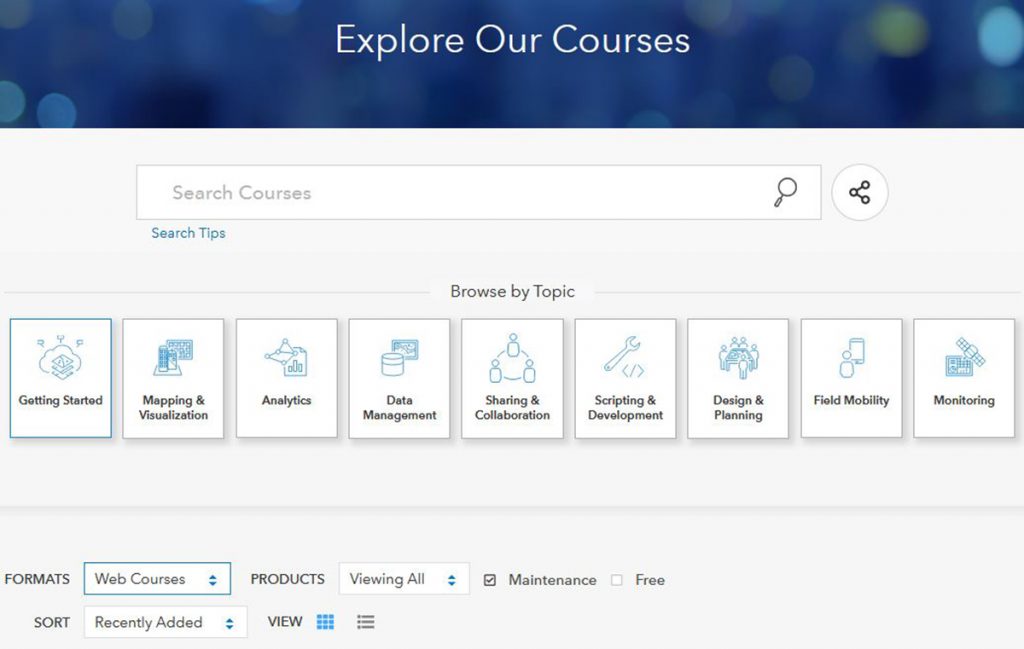This screenshot has height=649, width=1024.
Task: Open the Search Tips link
Action: 188,233
